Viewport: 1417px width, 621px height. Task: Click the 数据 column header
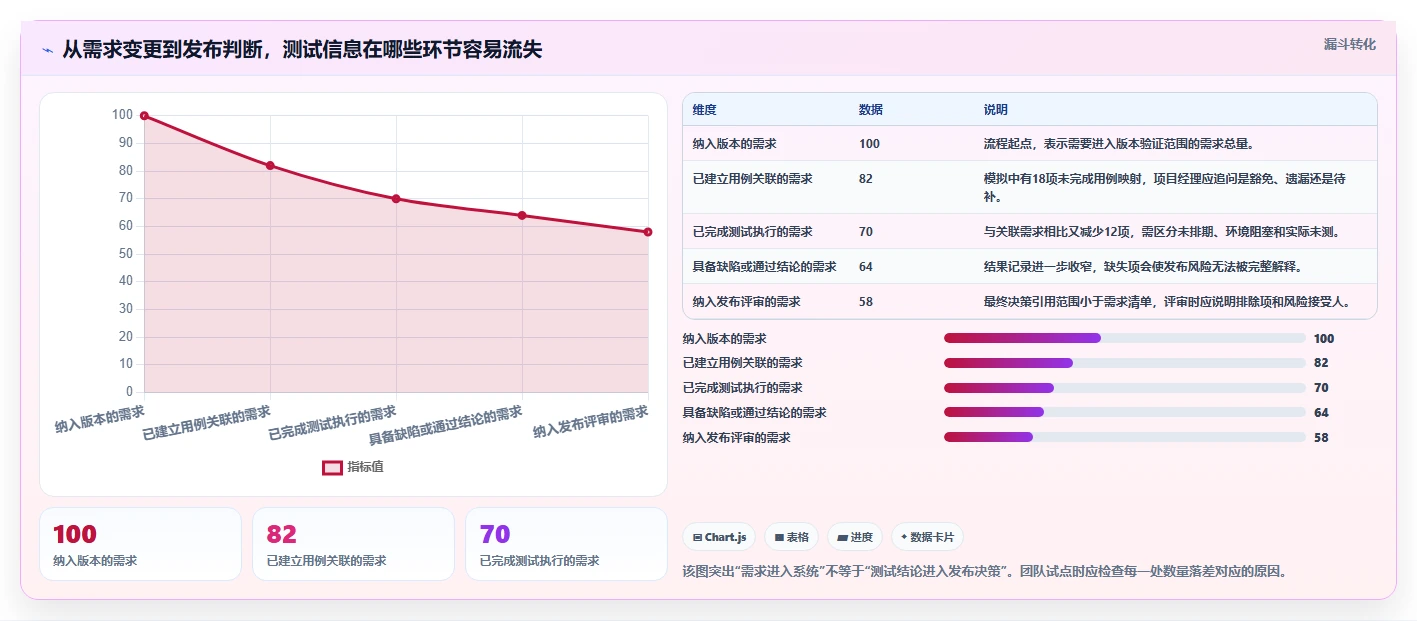(x=870, y=110)
